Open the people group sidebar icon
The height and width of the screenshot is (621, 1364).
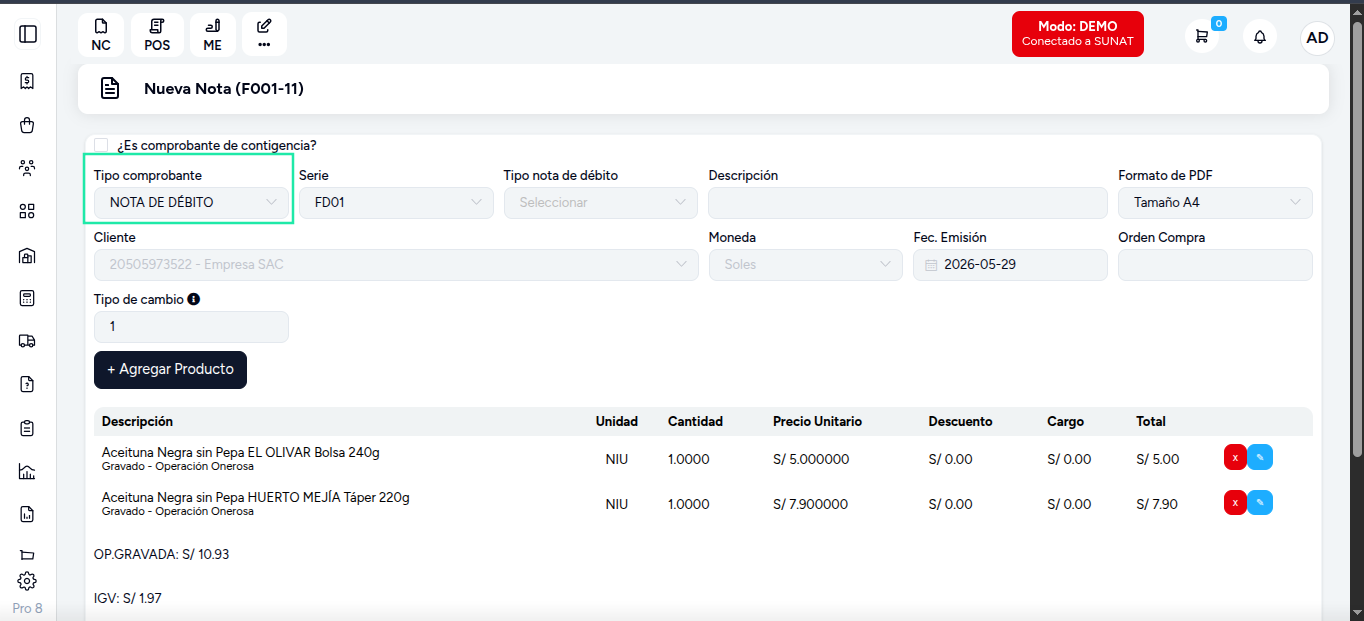tap(28, 168)
